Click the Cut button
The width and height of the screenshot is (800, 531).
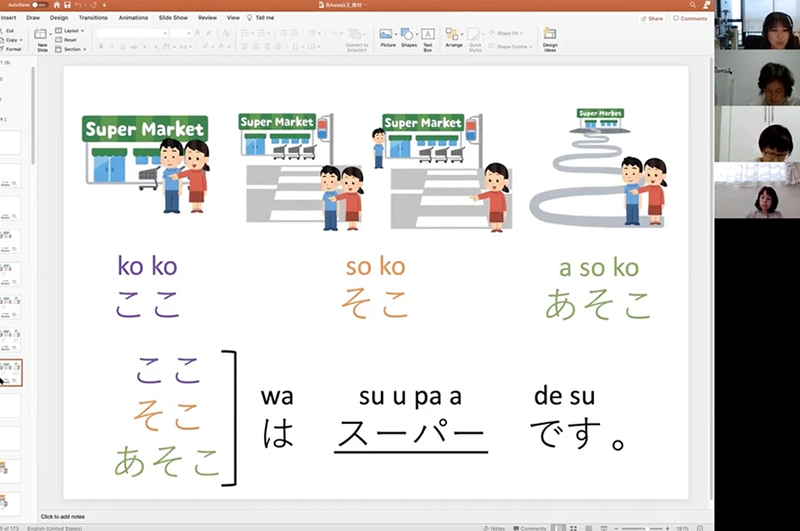pos(8,31)
